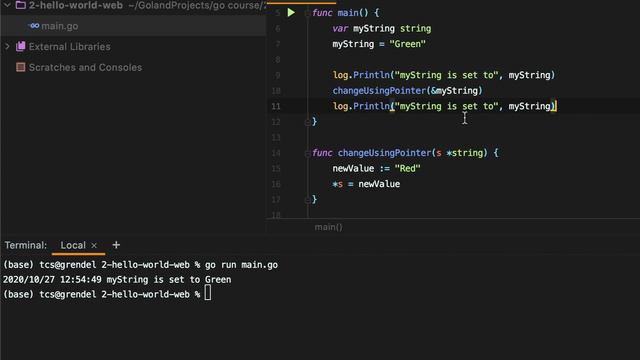Click '*s = newValue' assignment line

[366, 184]
